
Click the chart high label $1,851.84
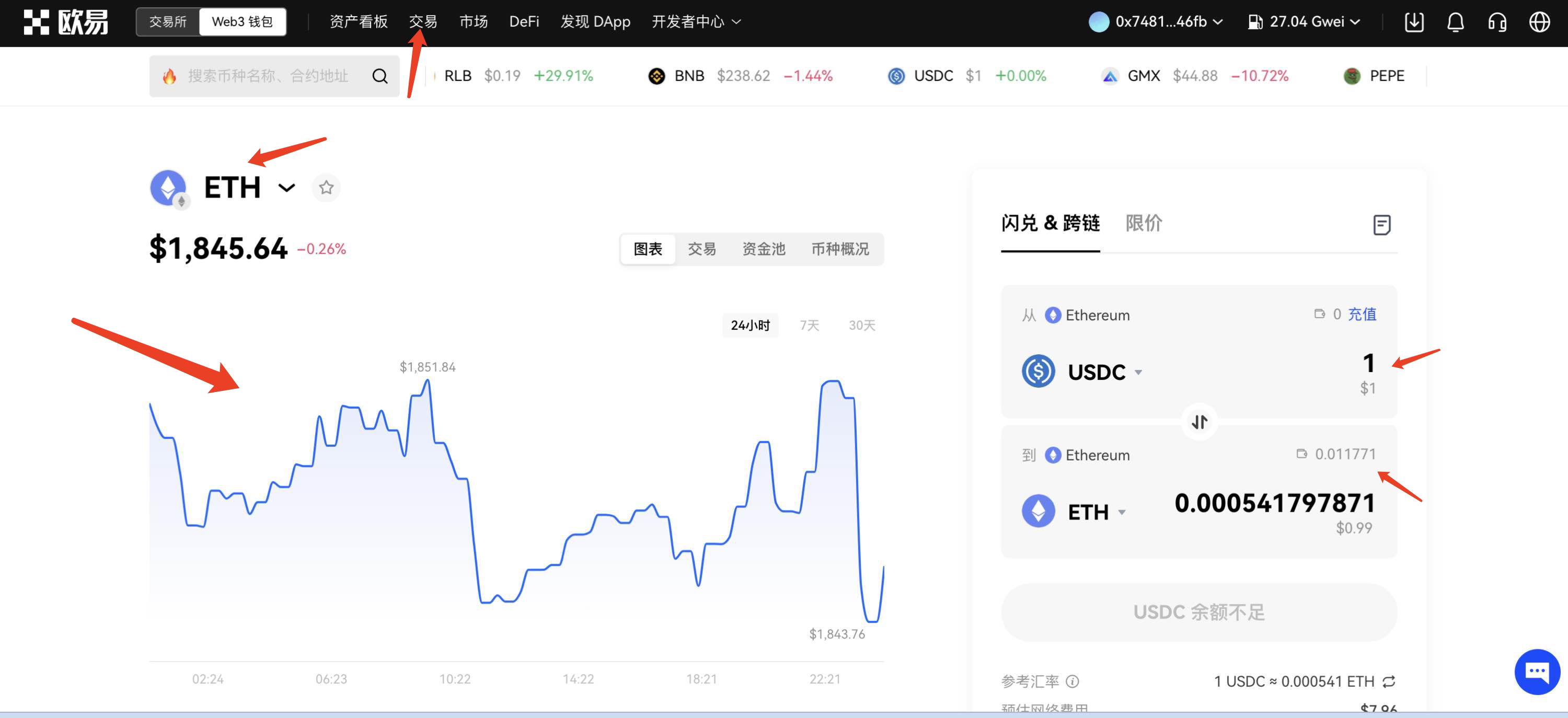428,367
